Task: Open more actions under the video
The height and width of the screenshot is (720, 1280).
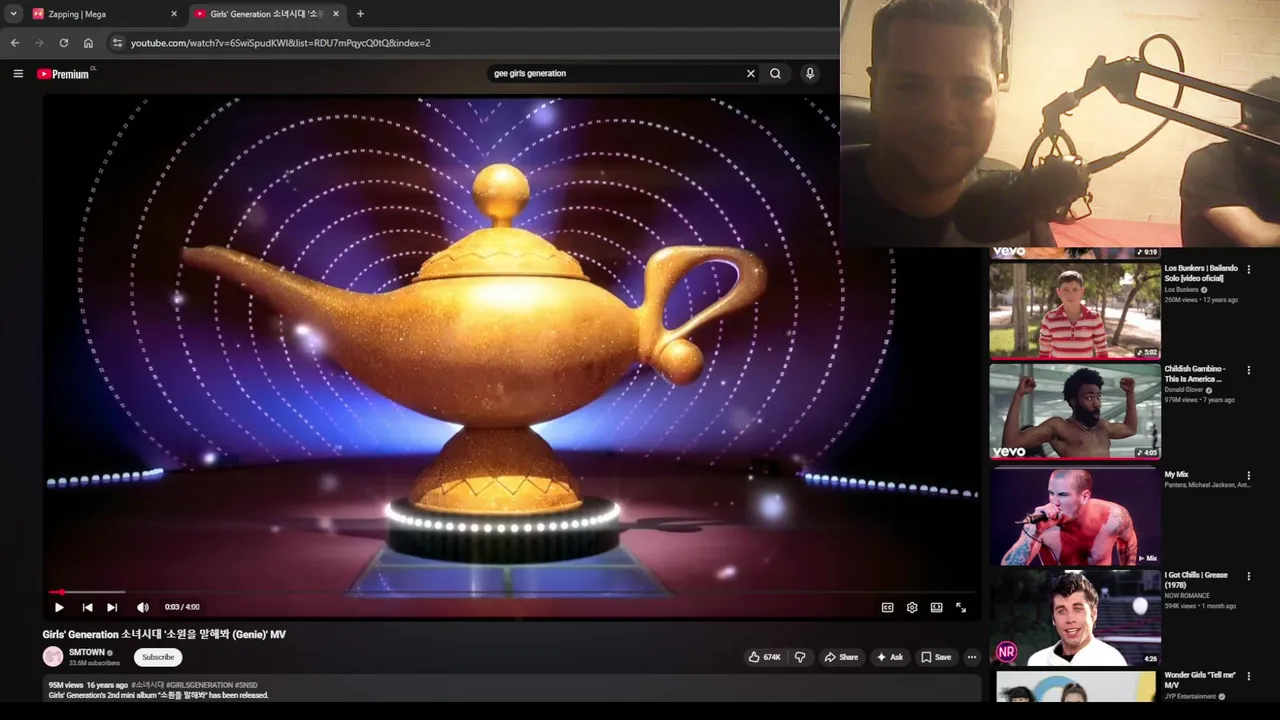Action: 972,657
